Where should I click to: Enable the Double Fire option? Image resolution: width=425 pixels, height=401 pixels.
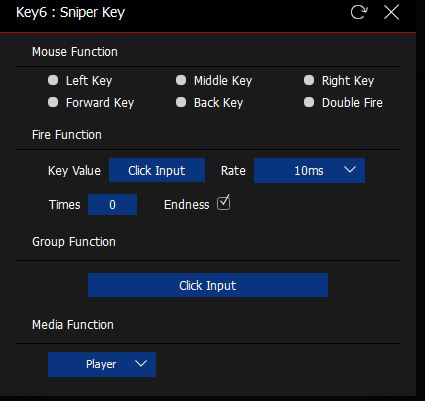pyautogui.click(x=309, y=102)
